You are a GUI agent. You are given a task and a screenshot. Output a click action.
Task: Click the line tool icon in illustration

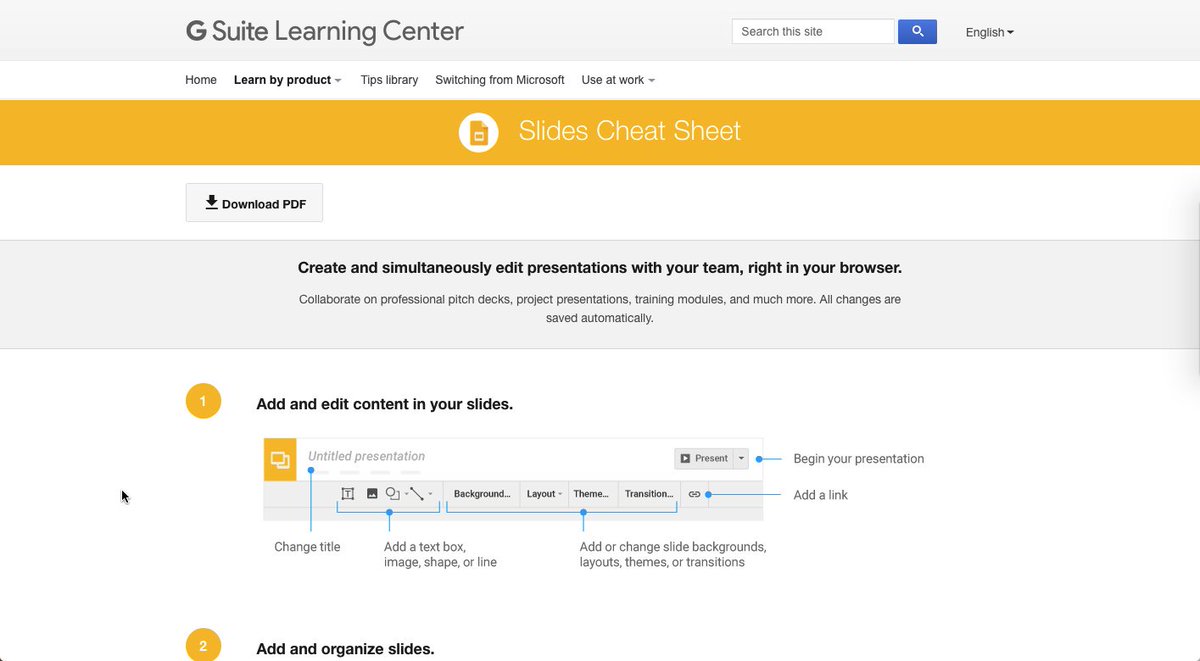pyautogui.click(x=417, y=494)
